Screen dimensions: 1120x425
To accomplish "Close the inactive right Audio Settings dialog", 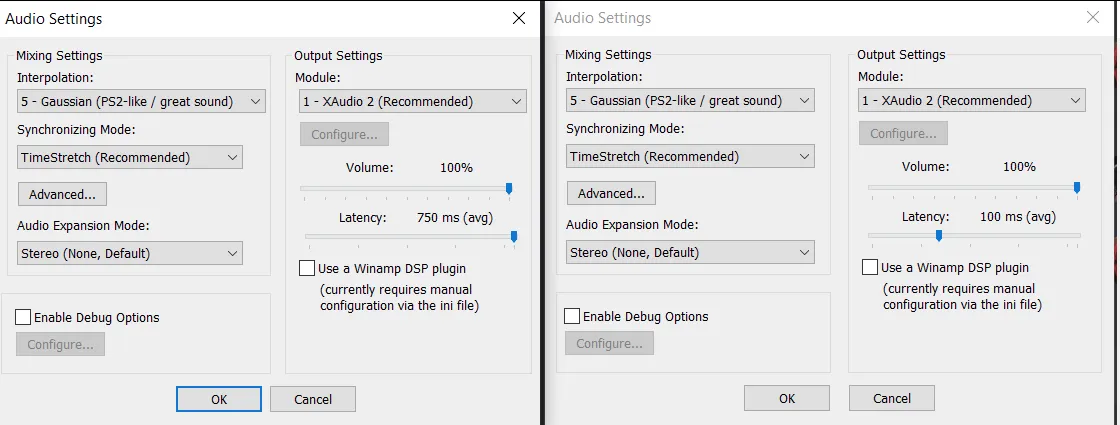I will coord(1092,18).
